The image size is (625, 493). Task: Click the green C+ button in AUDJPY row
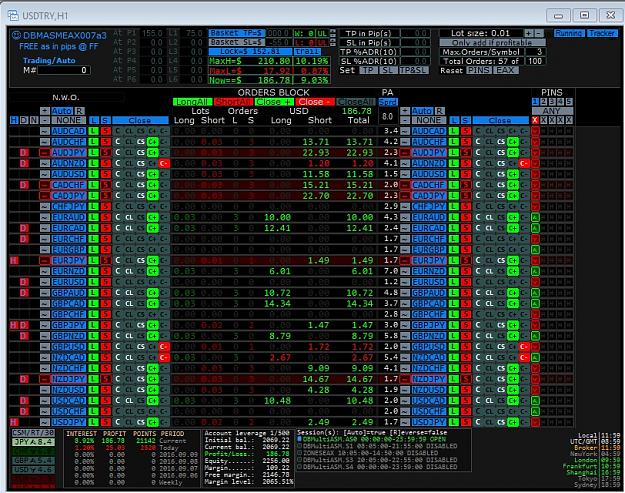tap(153, 153)
